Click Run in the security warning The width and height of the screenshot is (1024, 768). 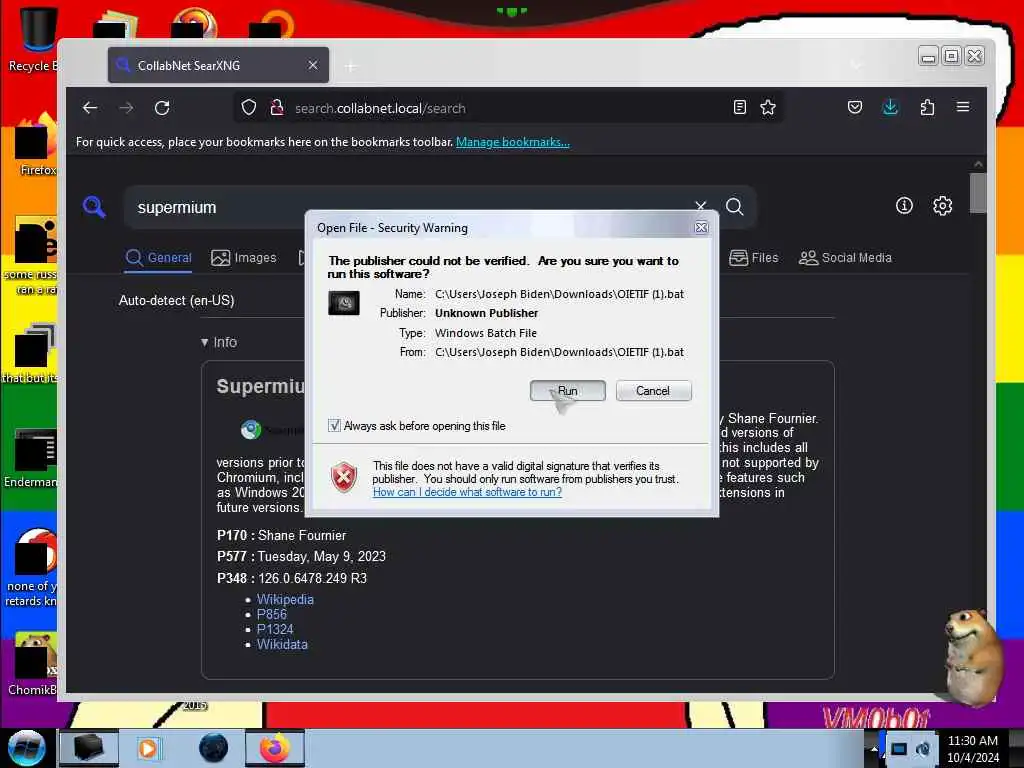[568, 391]
